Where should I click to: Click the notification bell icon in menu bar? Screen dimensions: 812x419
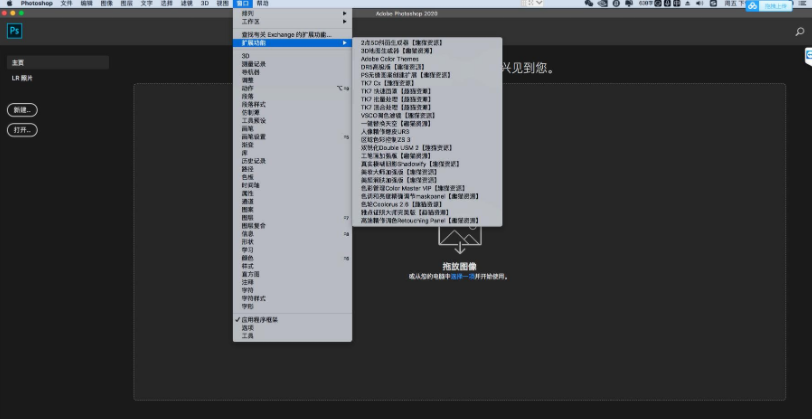point(629,3)
